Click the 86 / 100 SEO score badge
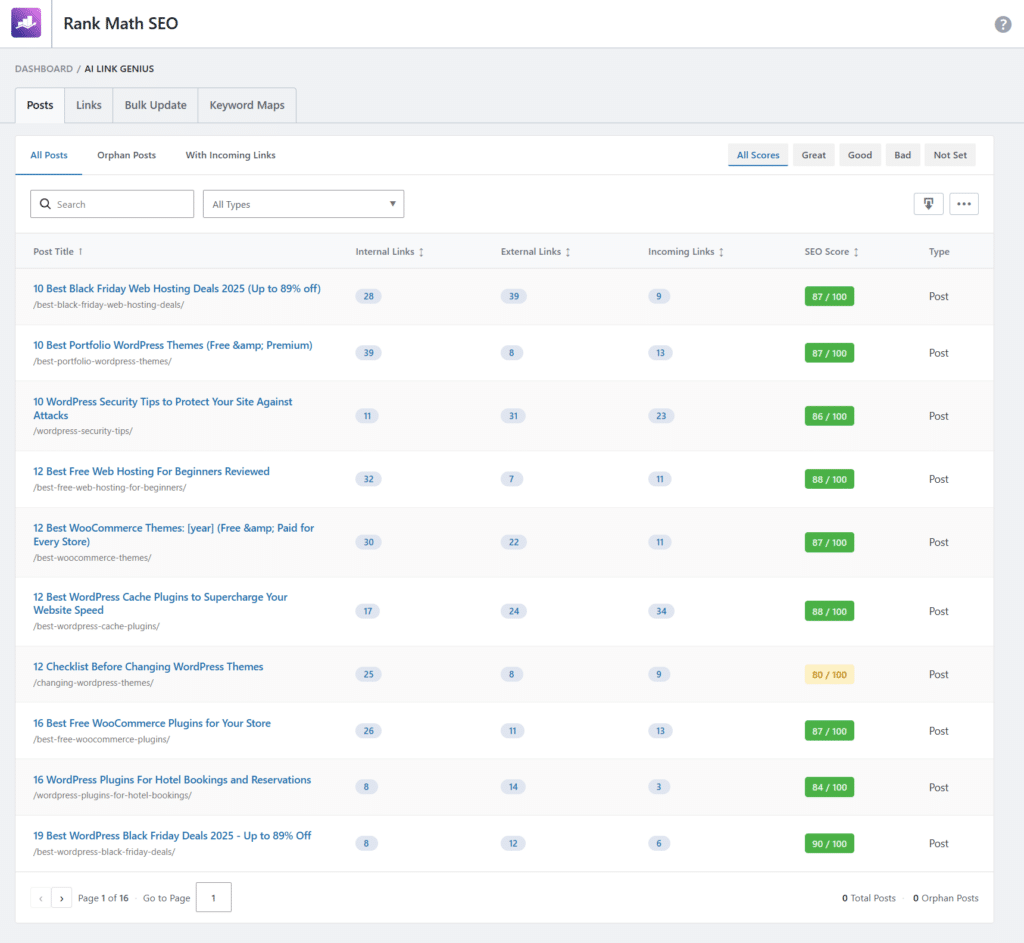The width and height of the screenshot is (1024, 943). tap(829, 416)
